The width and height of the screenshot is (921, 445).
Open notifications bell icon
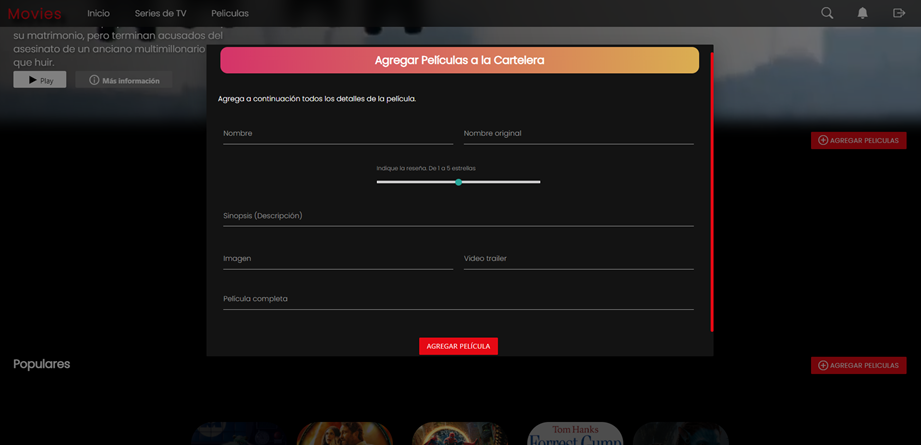point(862,13)
